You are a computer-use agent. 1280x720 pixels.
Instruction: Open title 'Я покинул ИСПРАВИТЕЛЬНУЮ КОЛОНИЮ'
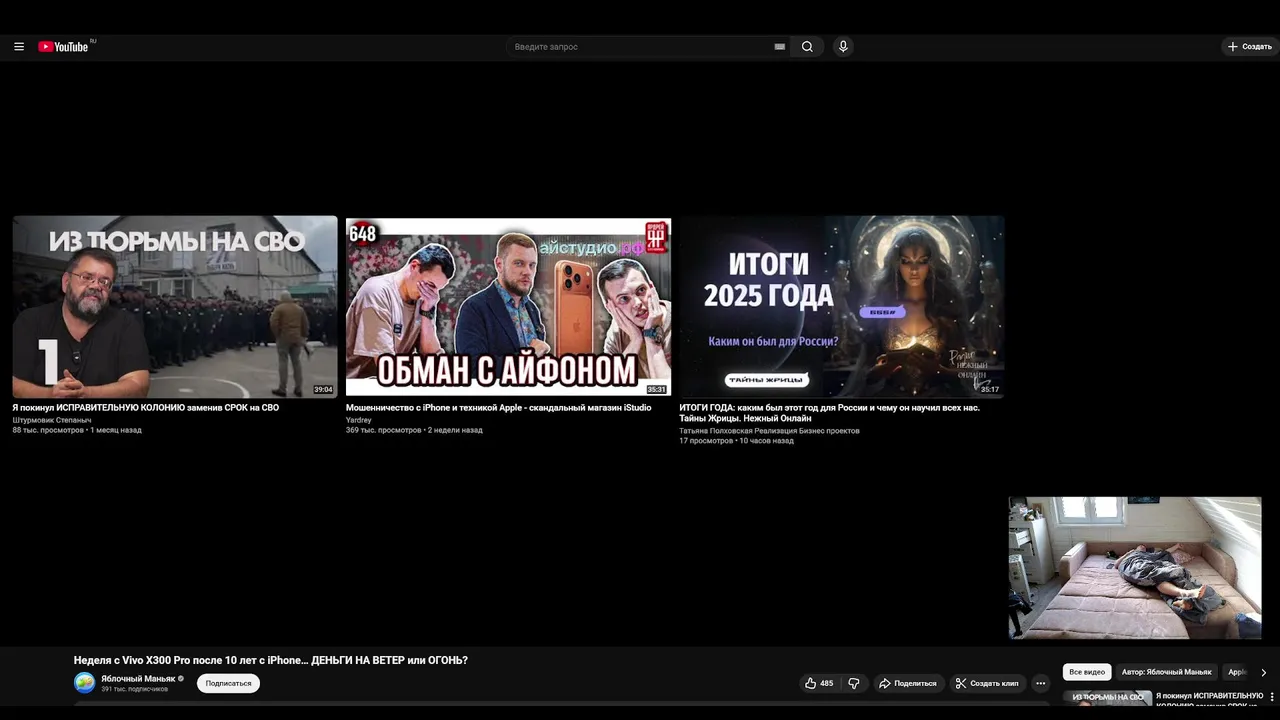click(x=145, y=408)
